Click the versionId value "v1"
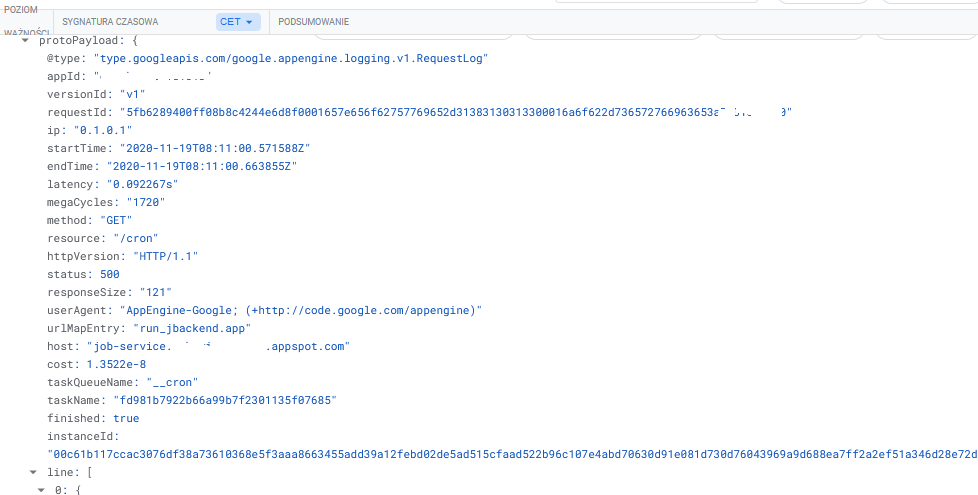978x495 pixels. tap(132, 95)
